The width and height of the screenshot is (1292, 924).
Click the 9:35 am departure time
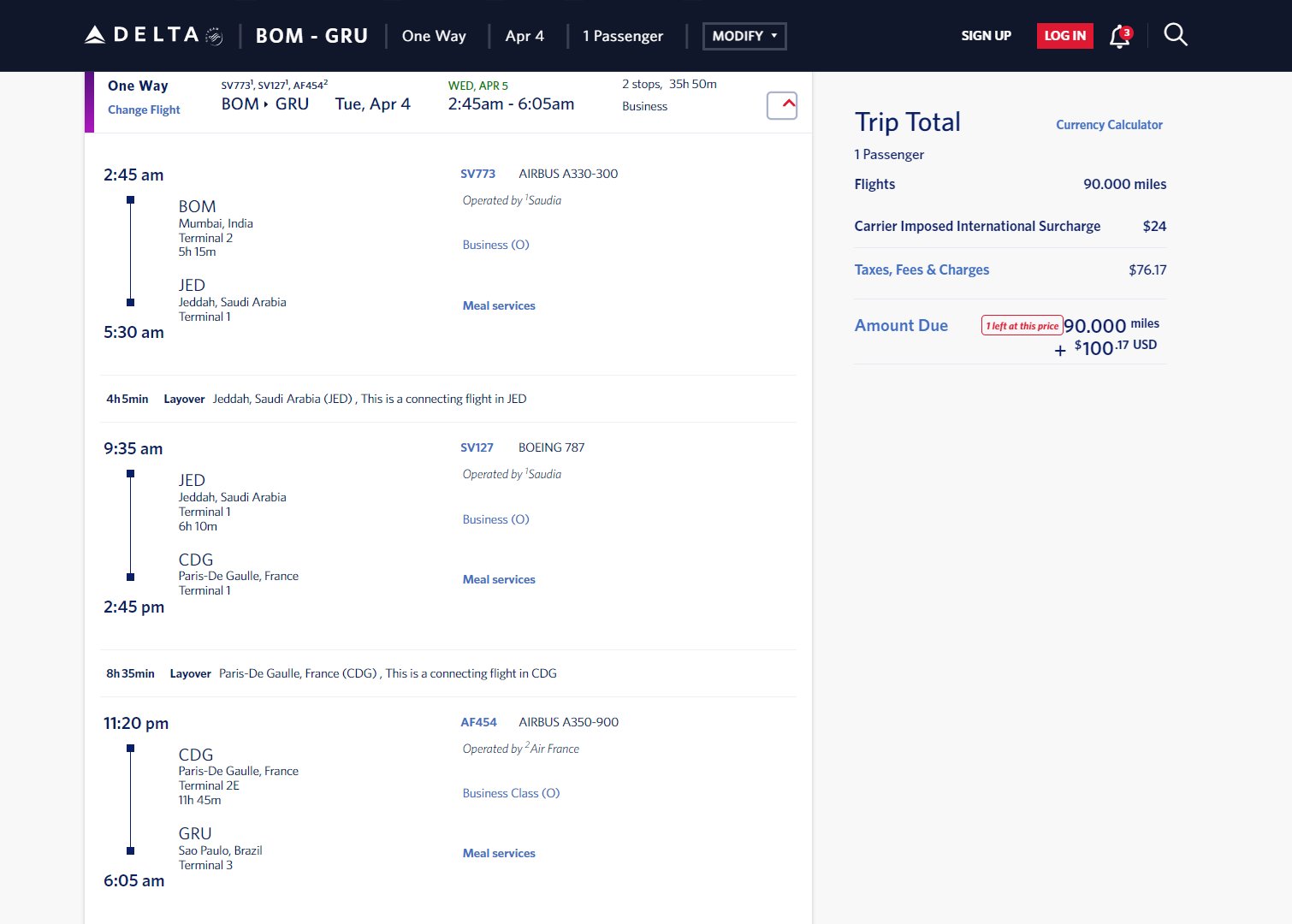click(133, 448)
